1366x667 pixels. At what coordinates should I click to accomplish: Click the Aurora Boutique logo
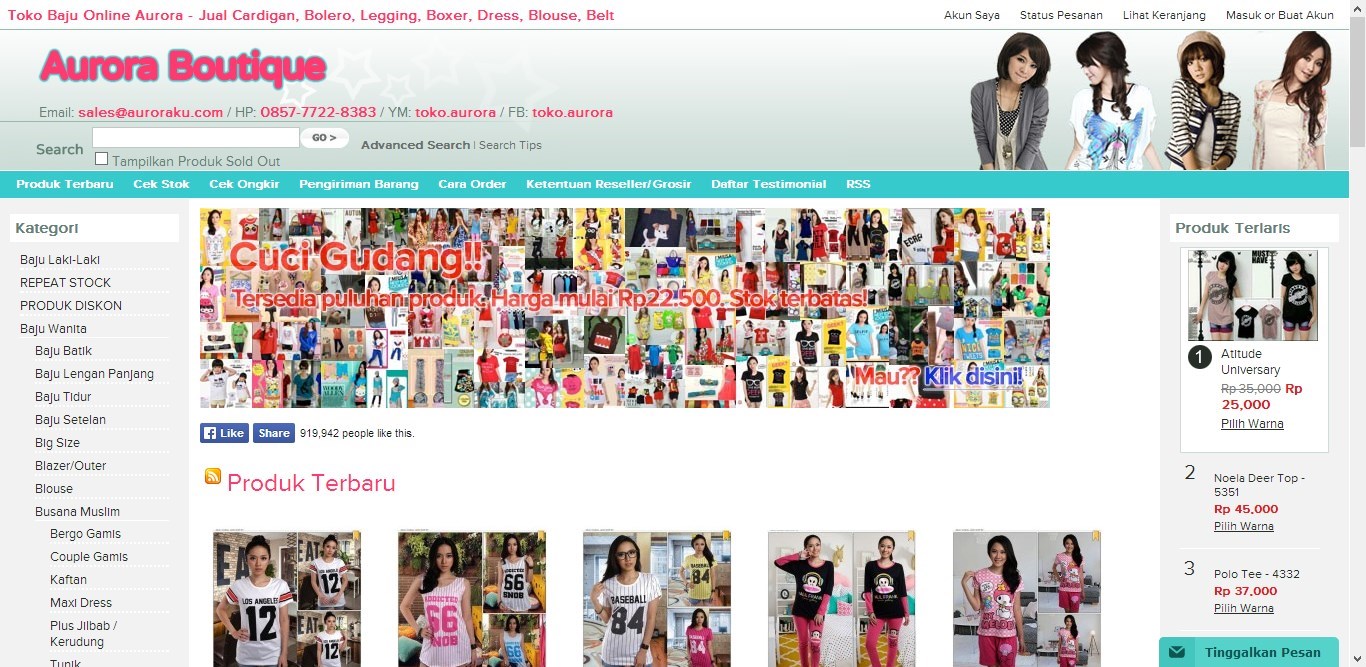click(x=183, y=67)
